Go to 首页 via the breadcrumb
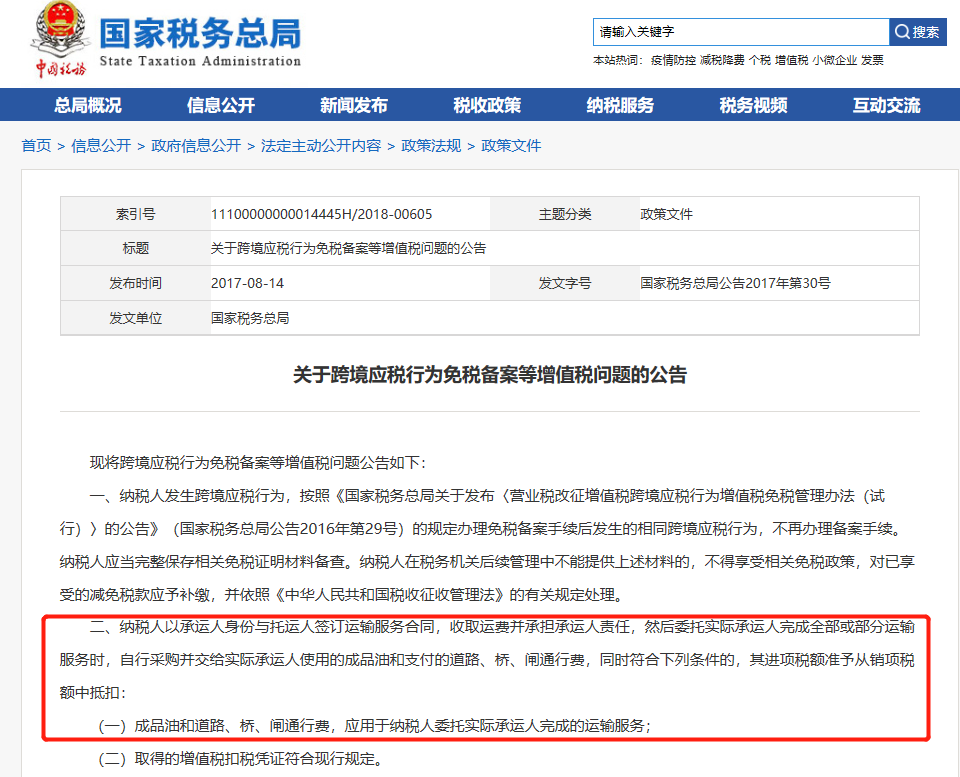This screenshot has width=960, height=777. (36, 146)
